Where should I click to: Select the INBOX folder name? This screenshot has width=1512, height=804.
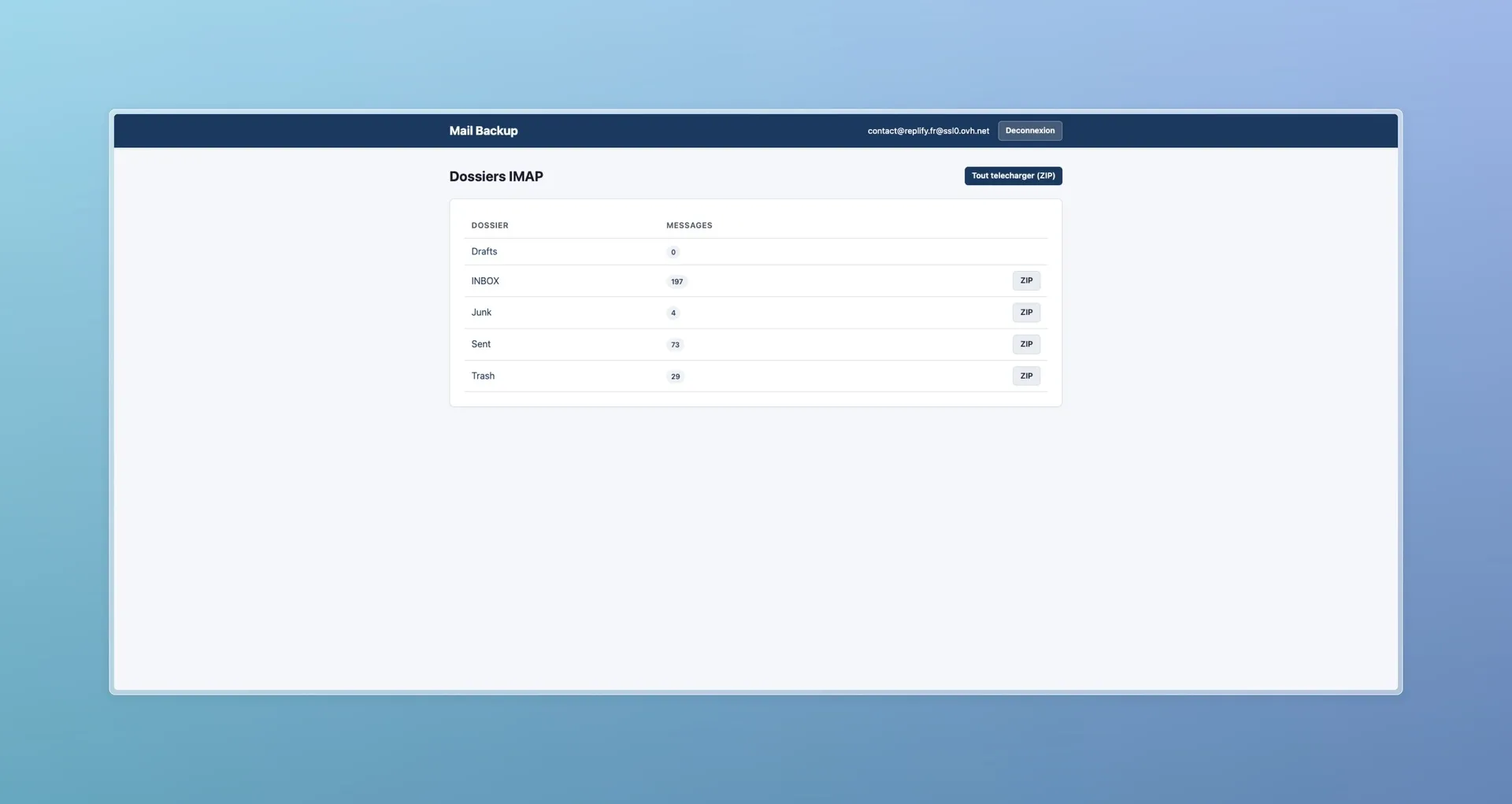(x=484, y=281)
